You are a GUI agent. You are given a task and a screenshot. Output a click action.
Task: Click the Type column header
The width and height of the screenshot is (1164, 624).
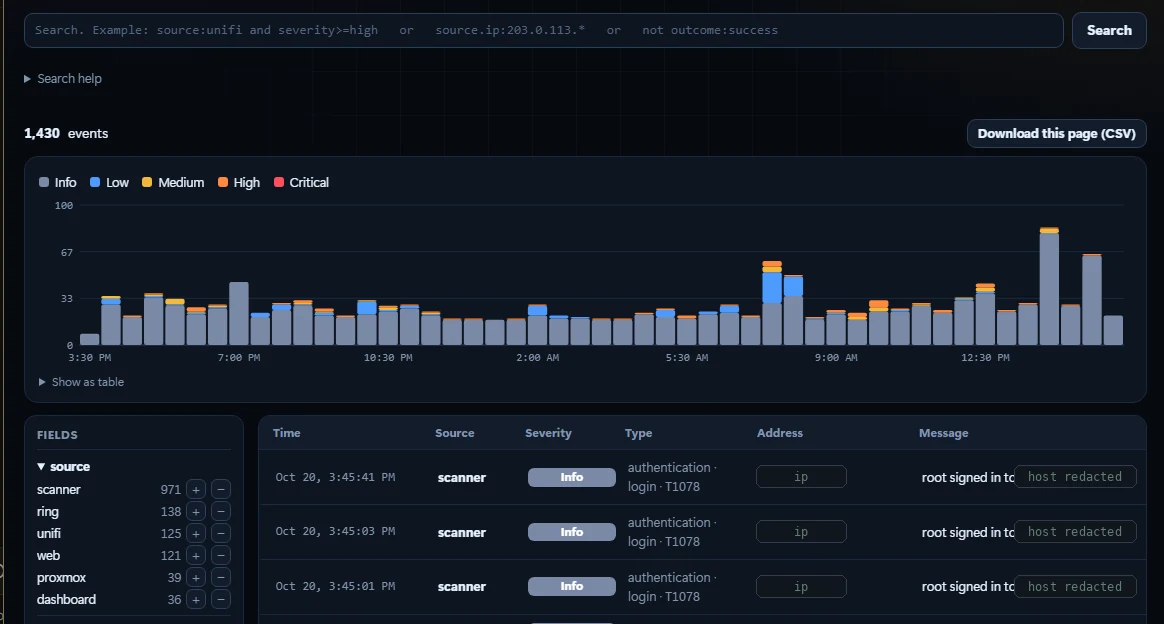coord(638,433)
